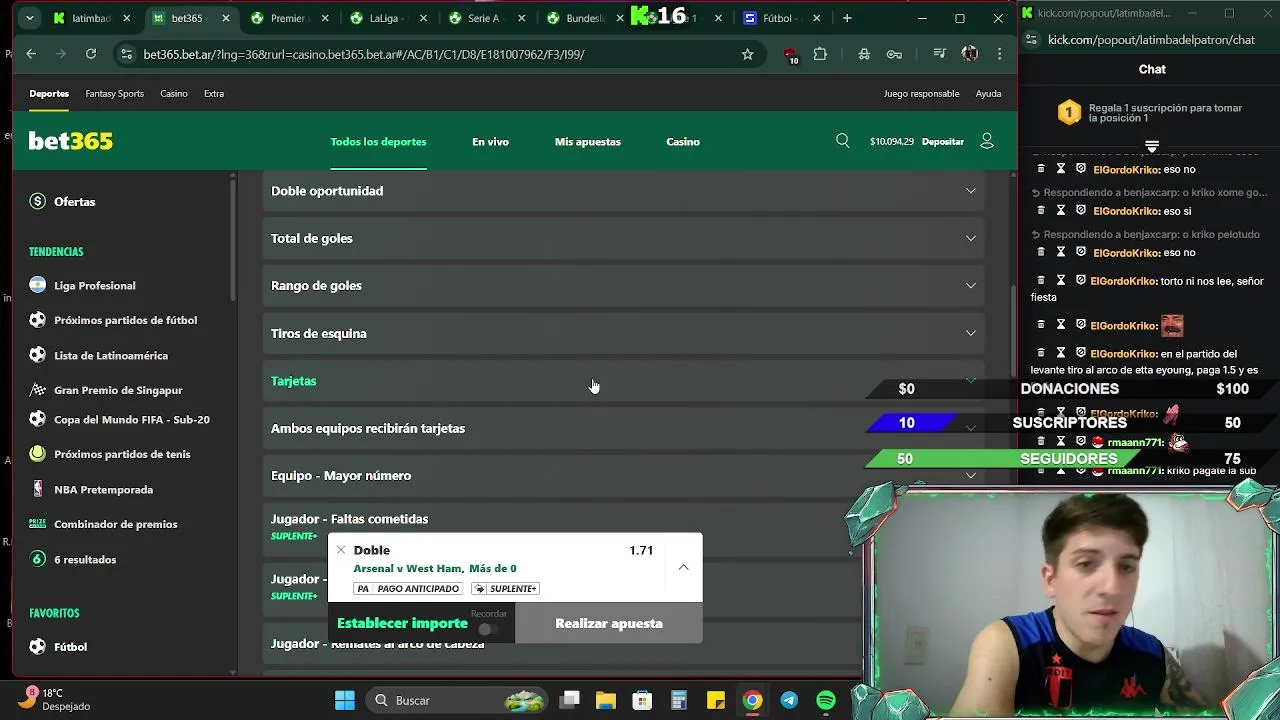Image resolution: width=1280 pixels, height=720 pixels.
Task: Open the browser extensions puzzle icon
Action: [820, 54]
